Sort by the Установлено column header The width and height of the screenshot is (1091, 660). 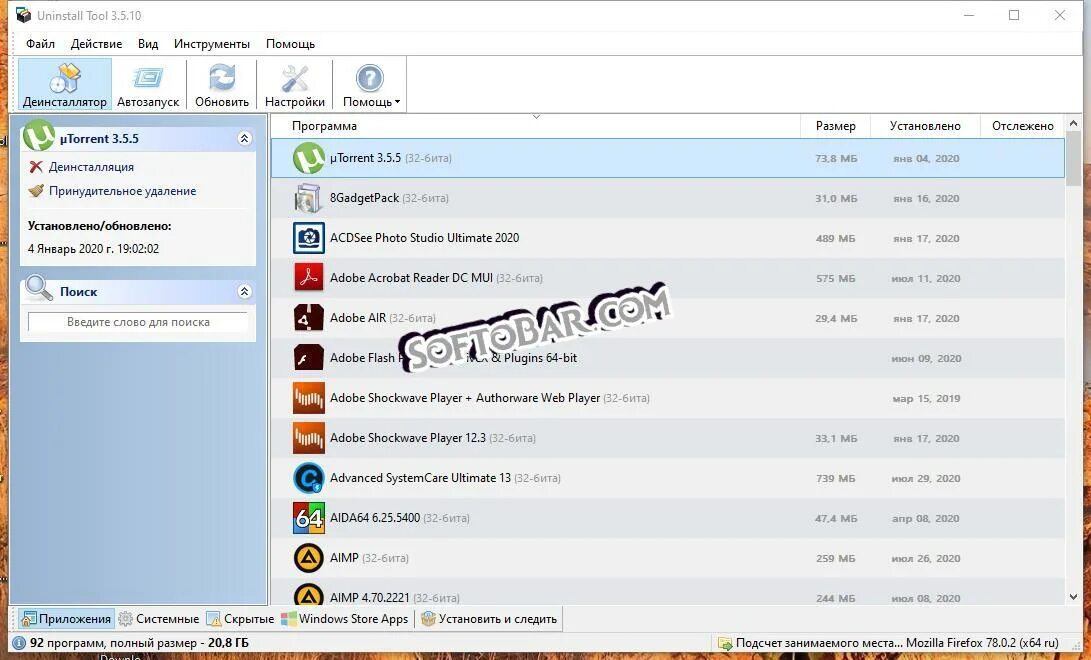point(925,126)
